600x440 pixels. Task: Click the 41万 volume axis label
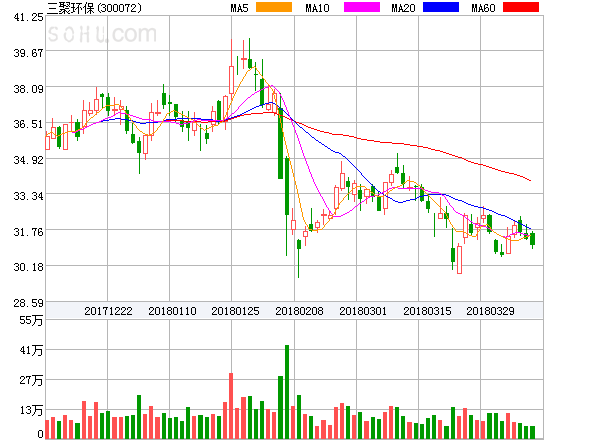(x=31, y=350)
